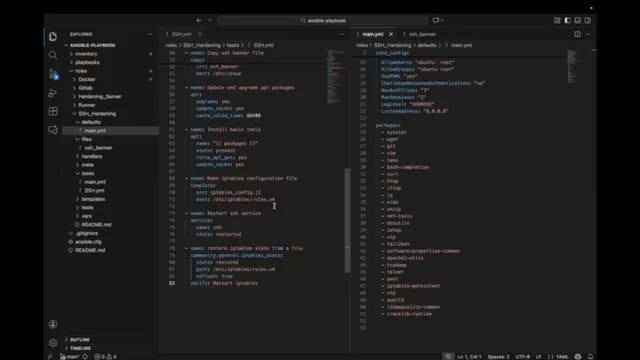Open errors and warnings in status bar

(x=105, y=356)
